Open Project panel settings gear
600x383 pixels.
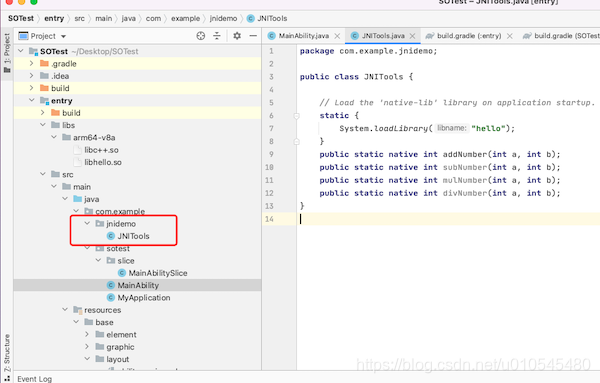[237, 36]
